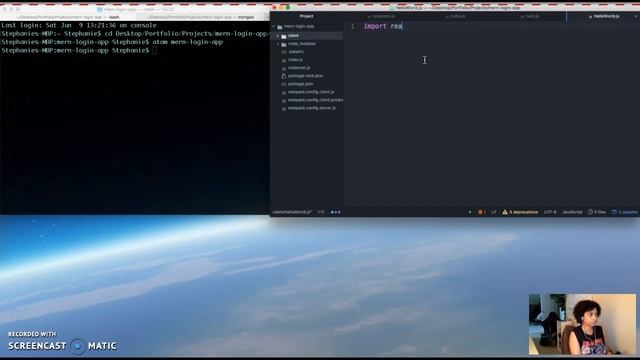Viewport: 640px width, 360px height.
Task: Place cursor after 'import rea' in editor
Action: click(x=403, y=26)
